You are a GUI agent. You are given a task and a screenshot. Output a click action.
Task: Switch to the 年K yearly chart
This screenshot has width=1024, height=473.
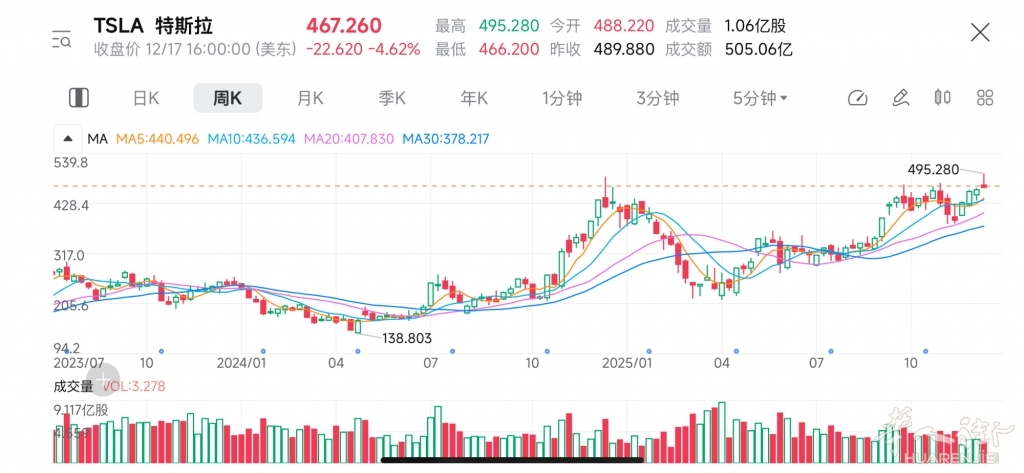point(473,98)
